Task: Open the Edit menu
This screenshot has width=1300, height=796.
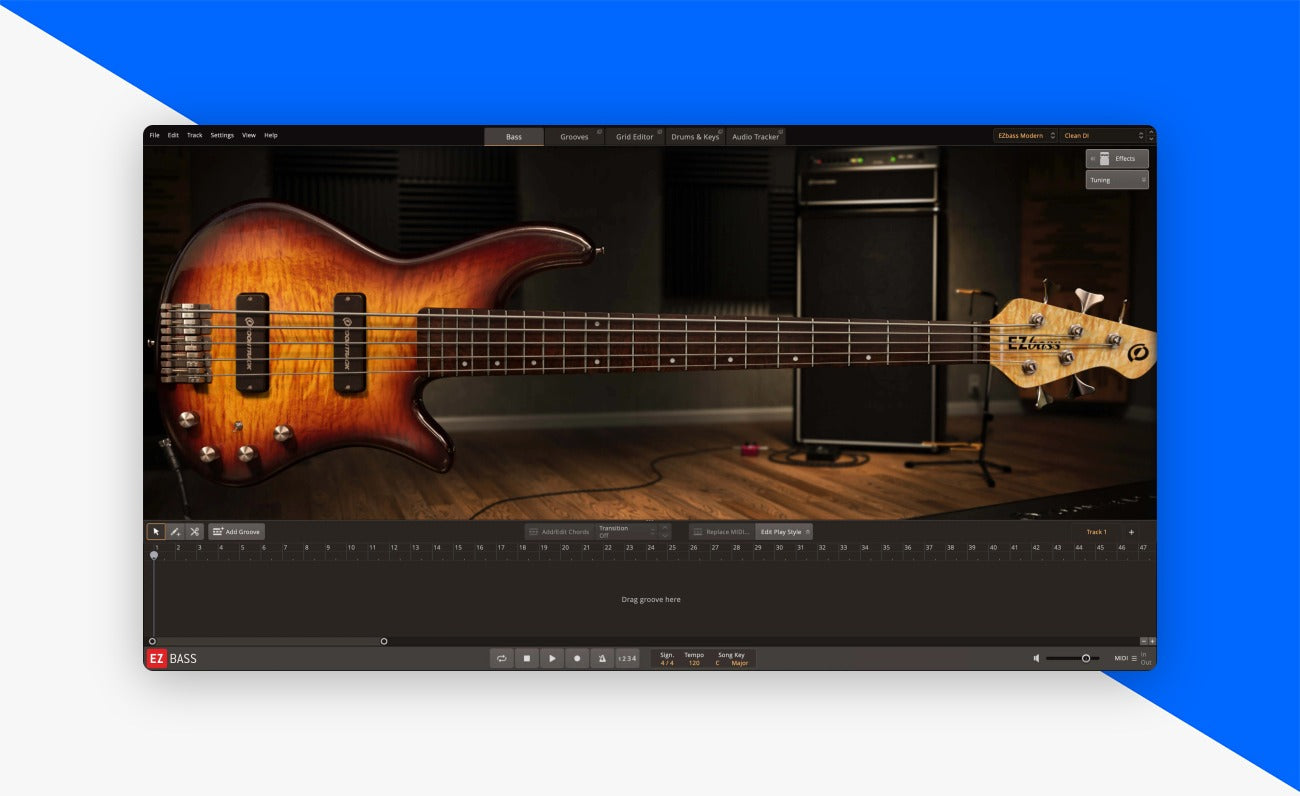Action: (x=173, y=135)
